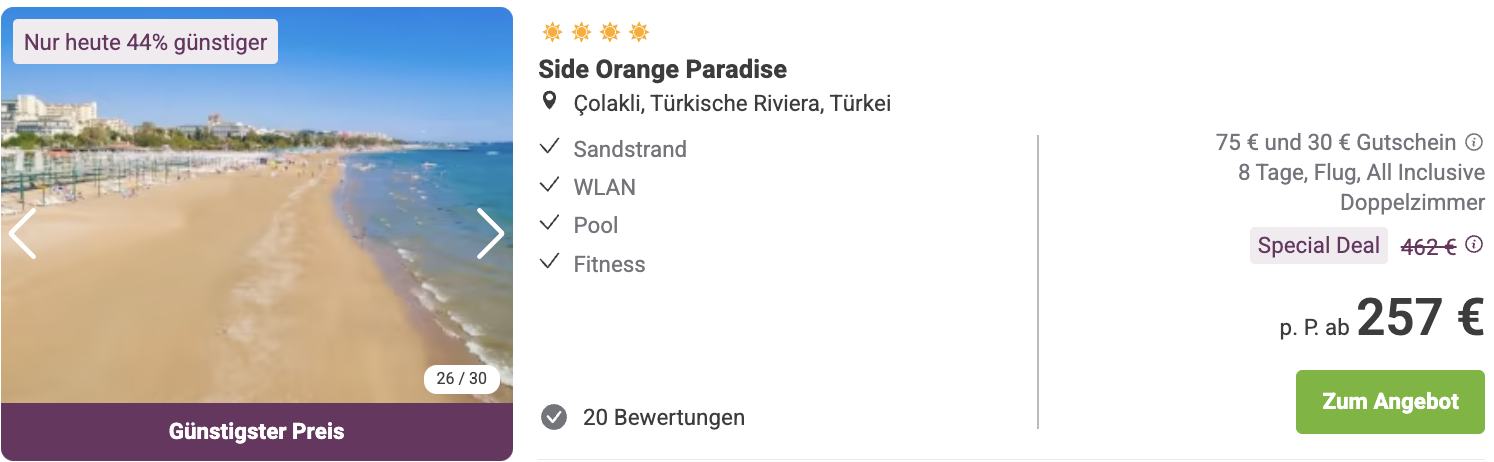This screenshot has width=1494, height=462.
Task: Click the WLAN checkmark
Action: [x=549, y=186]
